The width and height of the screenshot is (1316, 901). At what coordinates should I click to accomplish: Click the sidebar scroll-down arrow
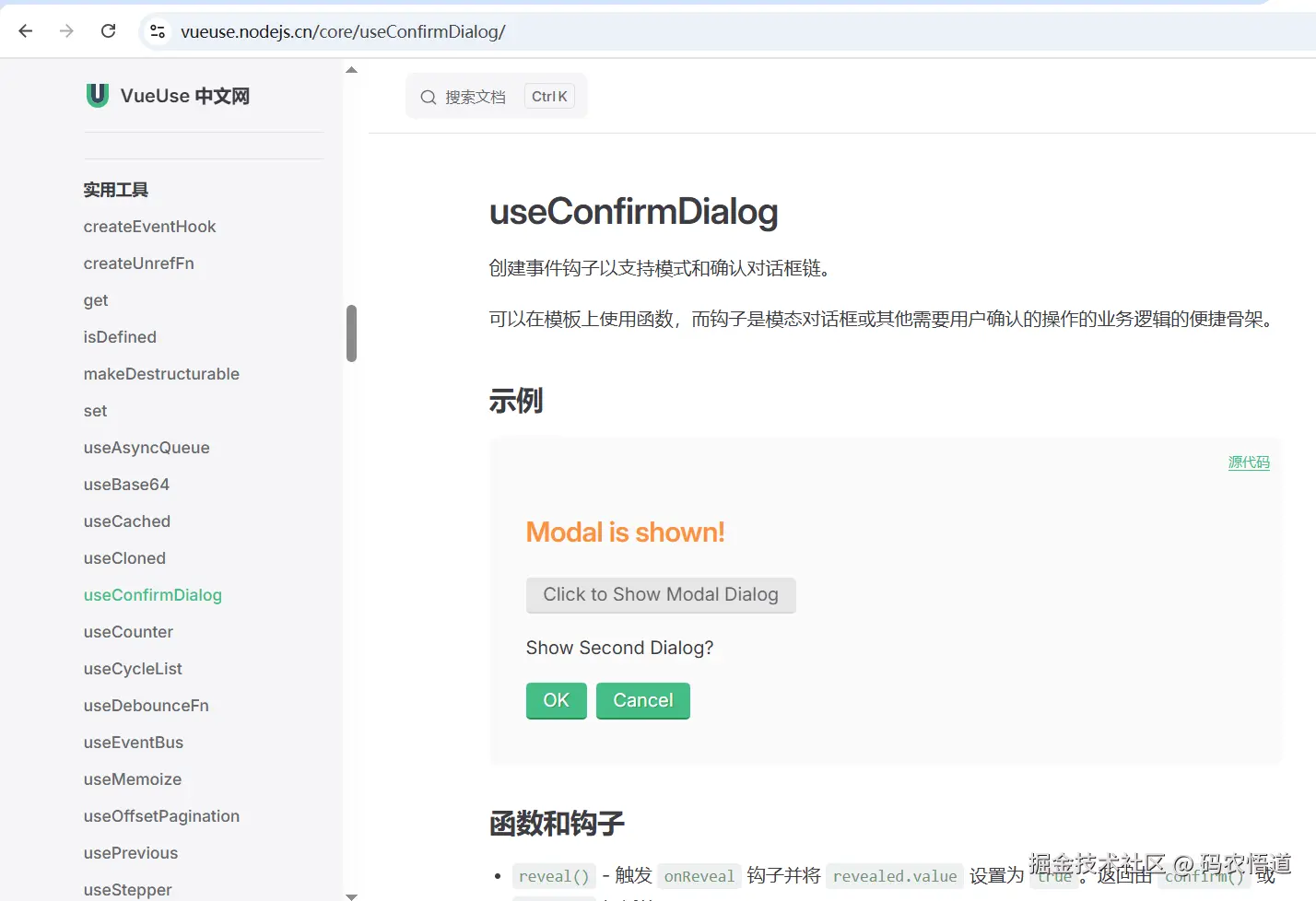point(351,895)
